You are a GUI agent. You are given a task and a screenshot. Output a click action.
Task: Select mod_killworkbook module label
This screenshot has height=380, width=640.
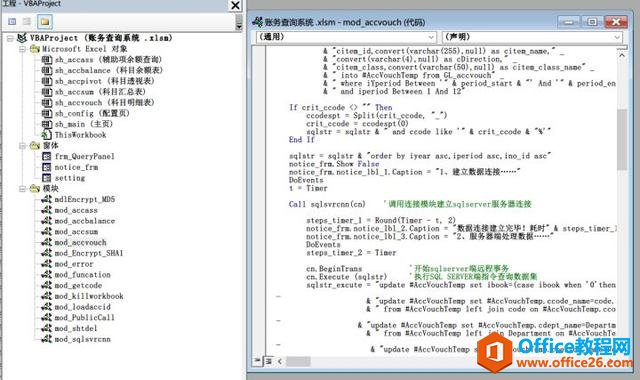click(x=89, y=296)
